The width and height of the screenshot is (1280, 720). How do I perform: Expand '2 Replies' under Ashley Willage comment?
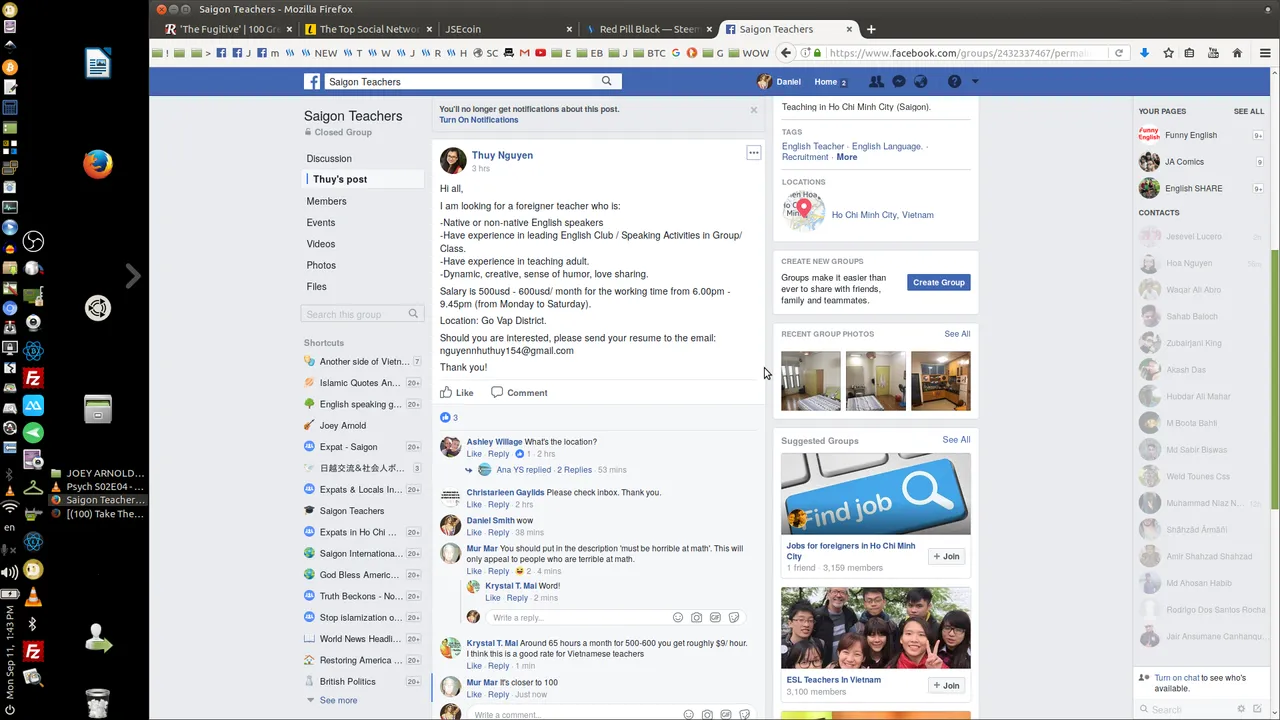pos(574,470)
